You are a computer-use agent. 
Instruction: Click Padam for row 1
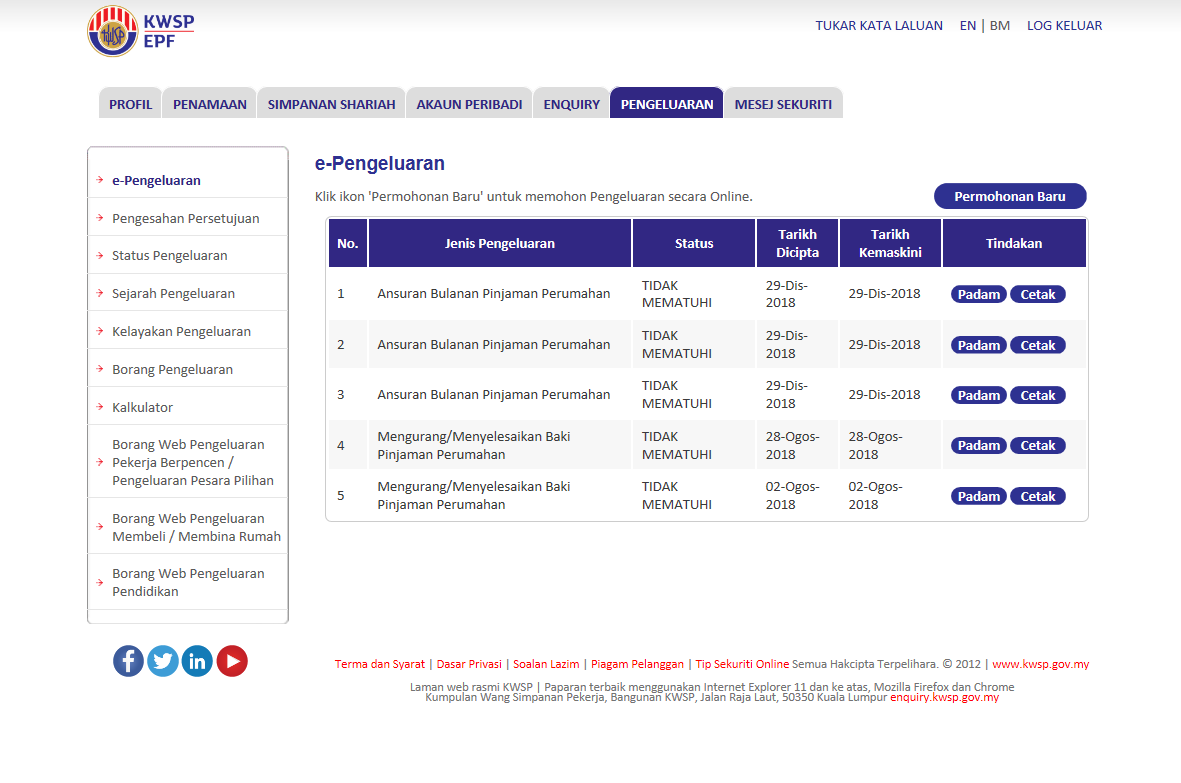point(978,294)
